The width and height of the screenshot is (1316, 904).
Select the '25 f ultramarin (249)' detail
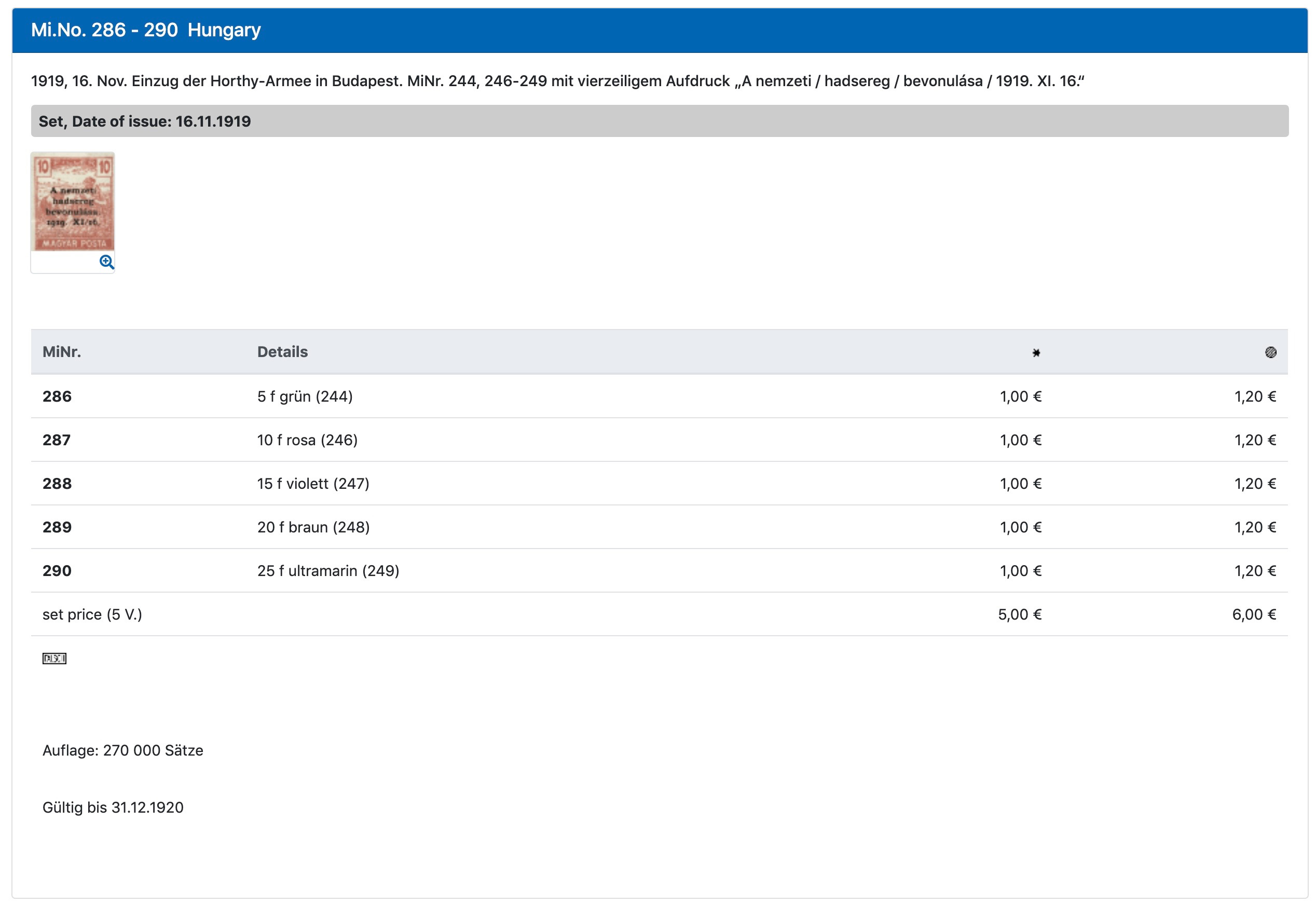[328, 570]
